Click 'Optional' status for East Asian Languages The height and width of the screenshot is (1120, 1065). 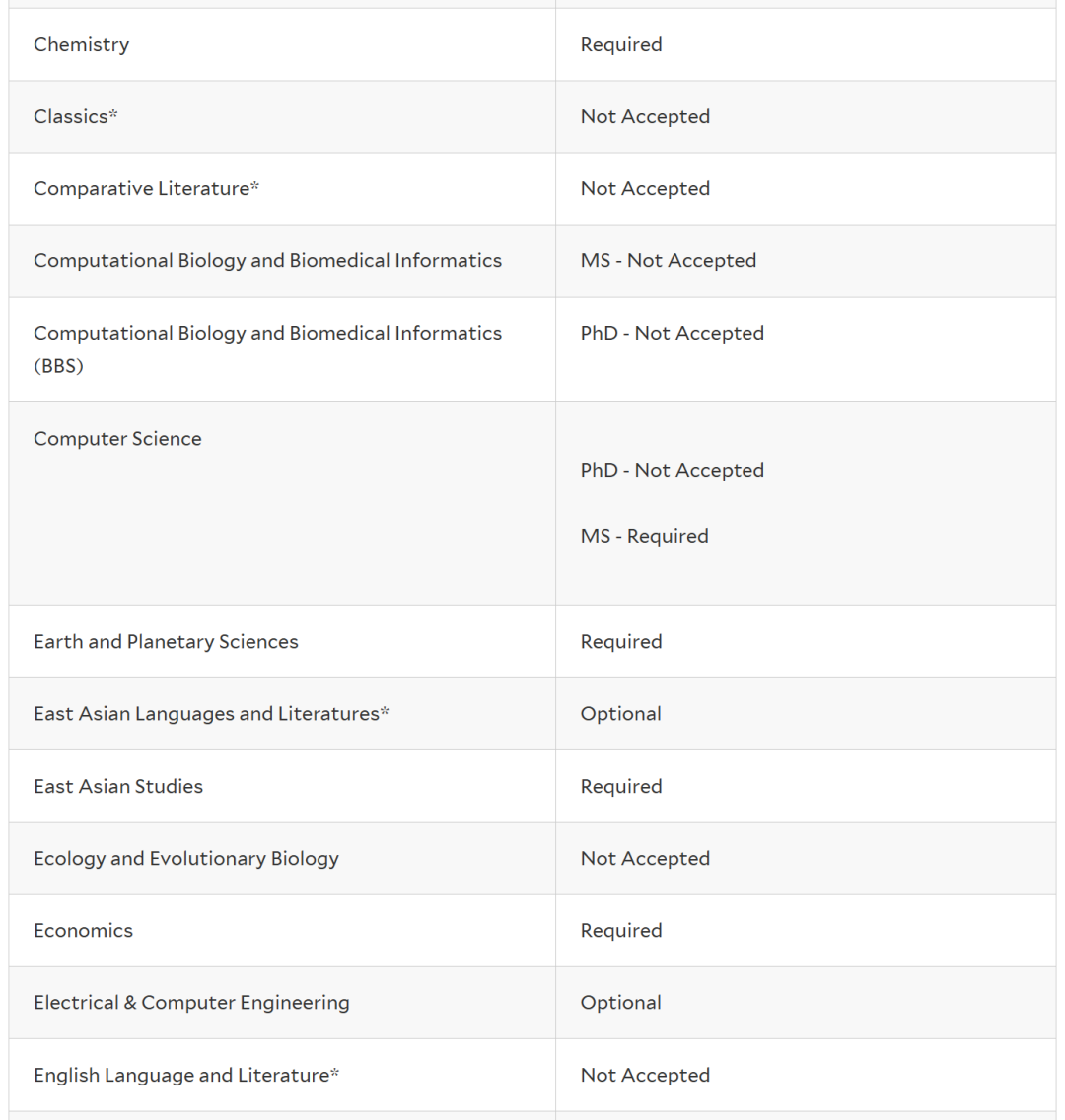point(620,714)
